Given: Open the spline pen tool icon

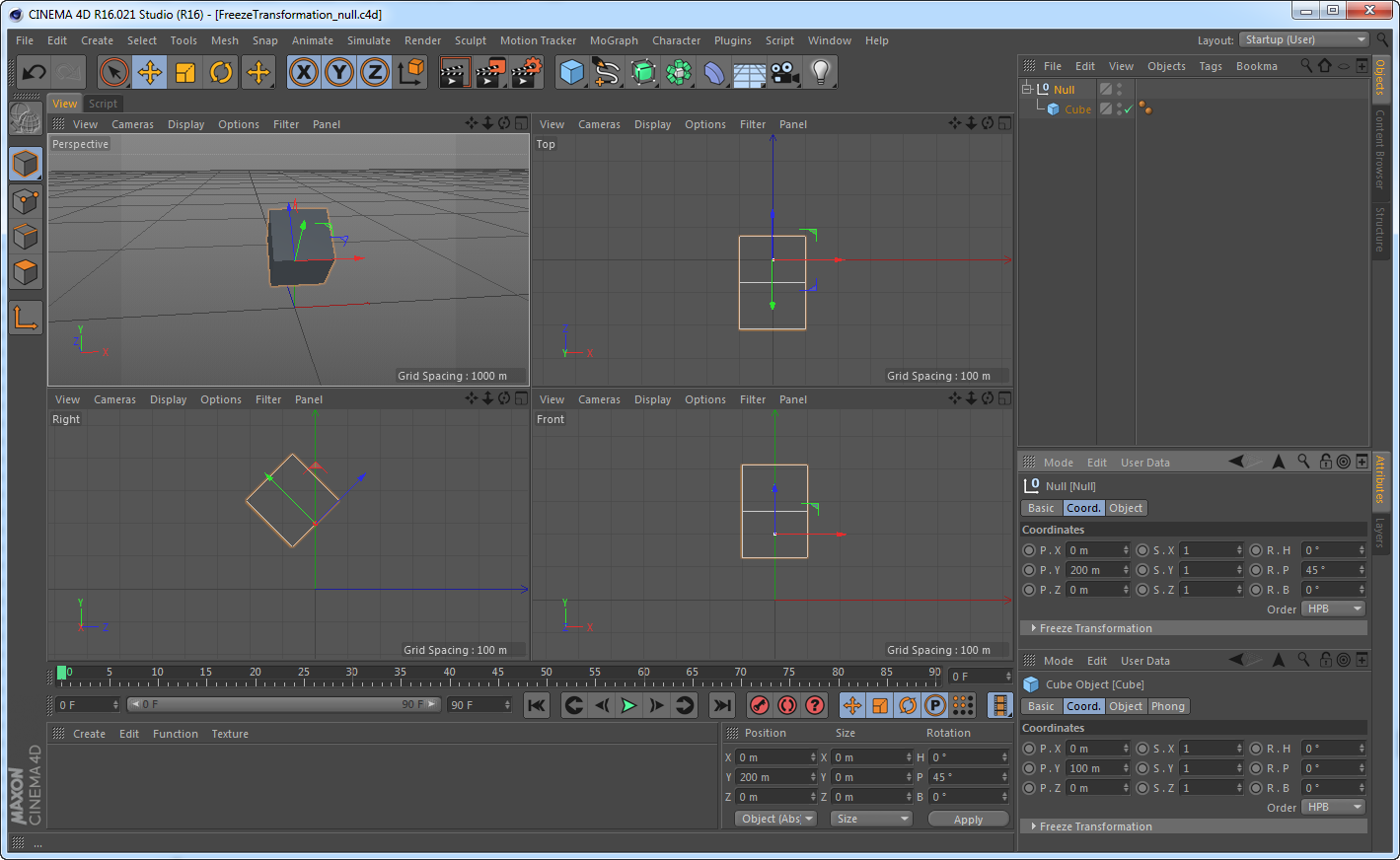Looking at the screenshot, I should coord(607,72).
